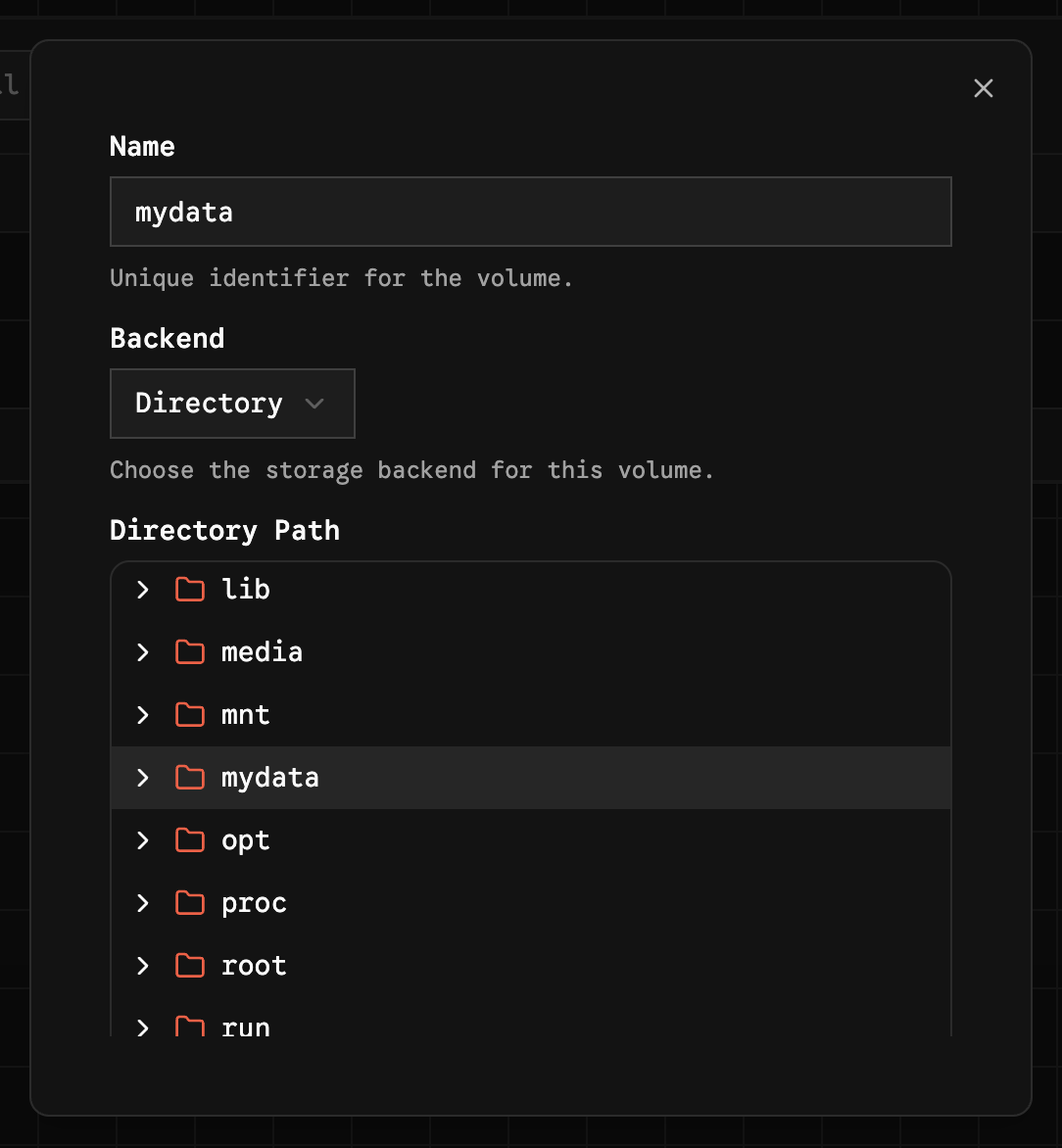1062x1148 pixels.
Task: Click the root folder icon
Action: pyautogui.click(x=189, y=965)
